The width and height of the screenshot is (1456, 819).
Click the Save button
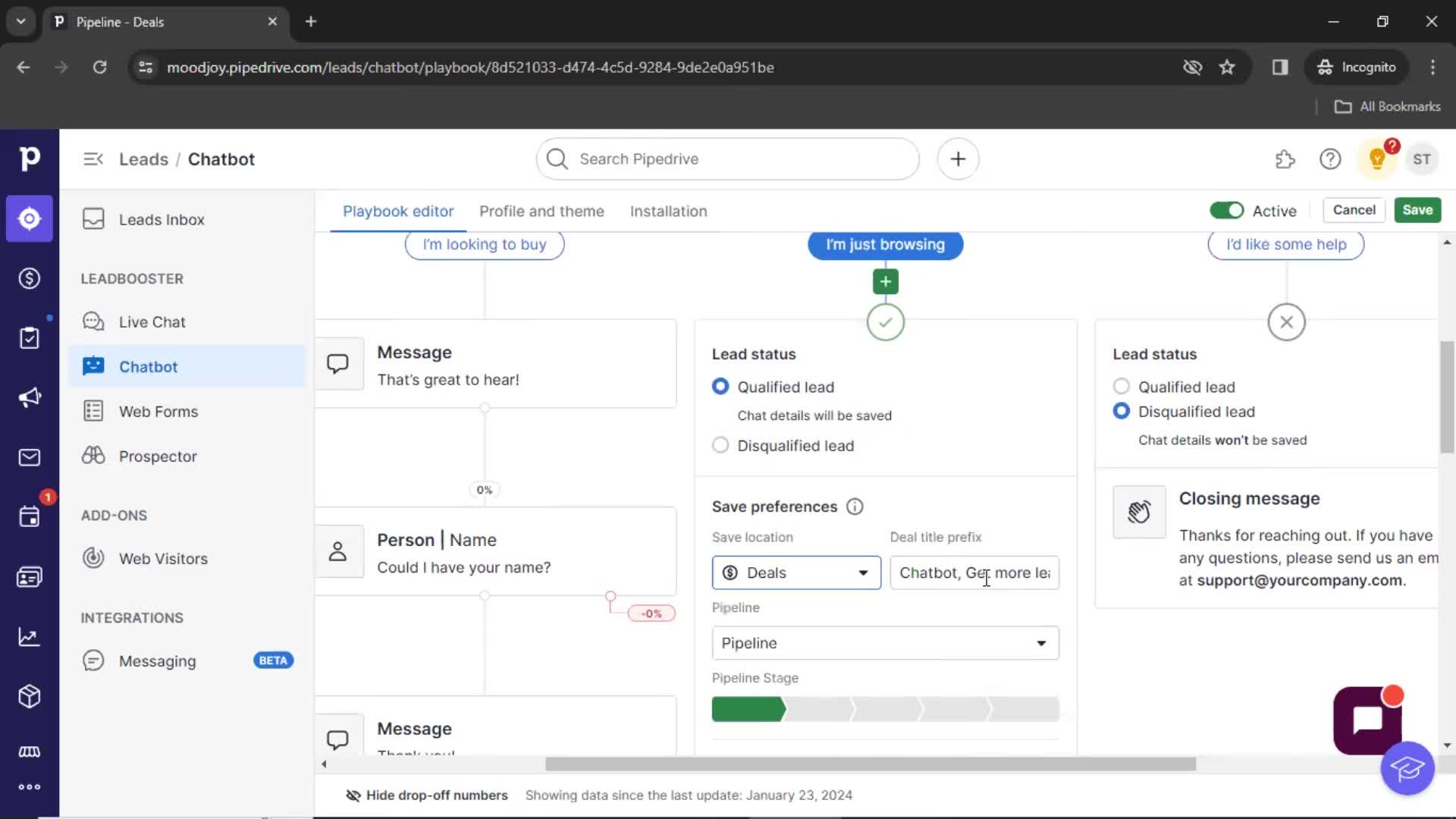1417,210
